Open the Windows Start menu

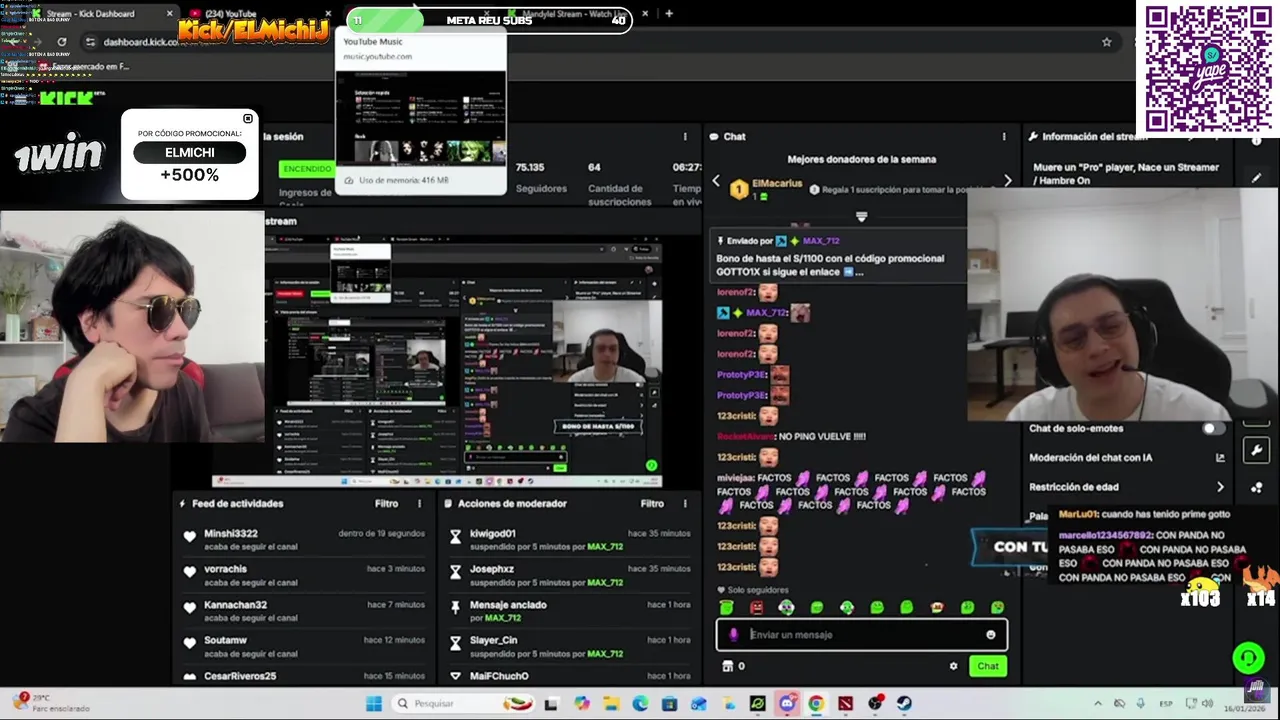pyautogui.click(x=373, y=703)
